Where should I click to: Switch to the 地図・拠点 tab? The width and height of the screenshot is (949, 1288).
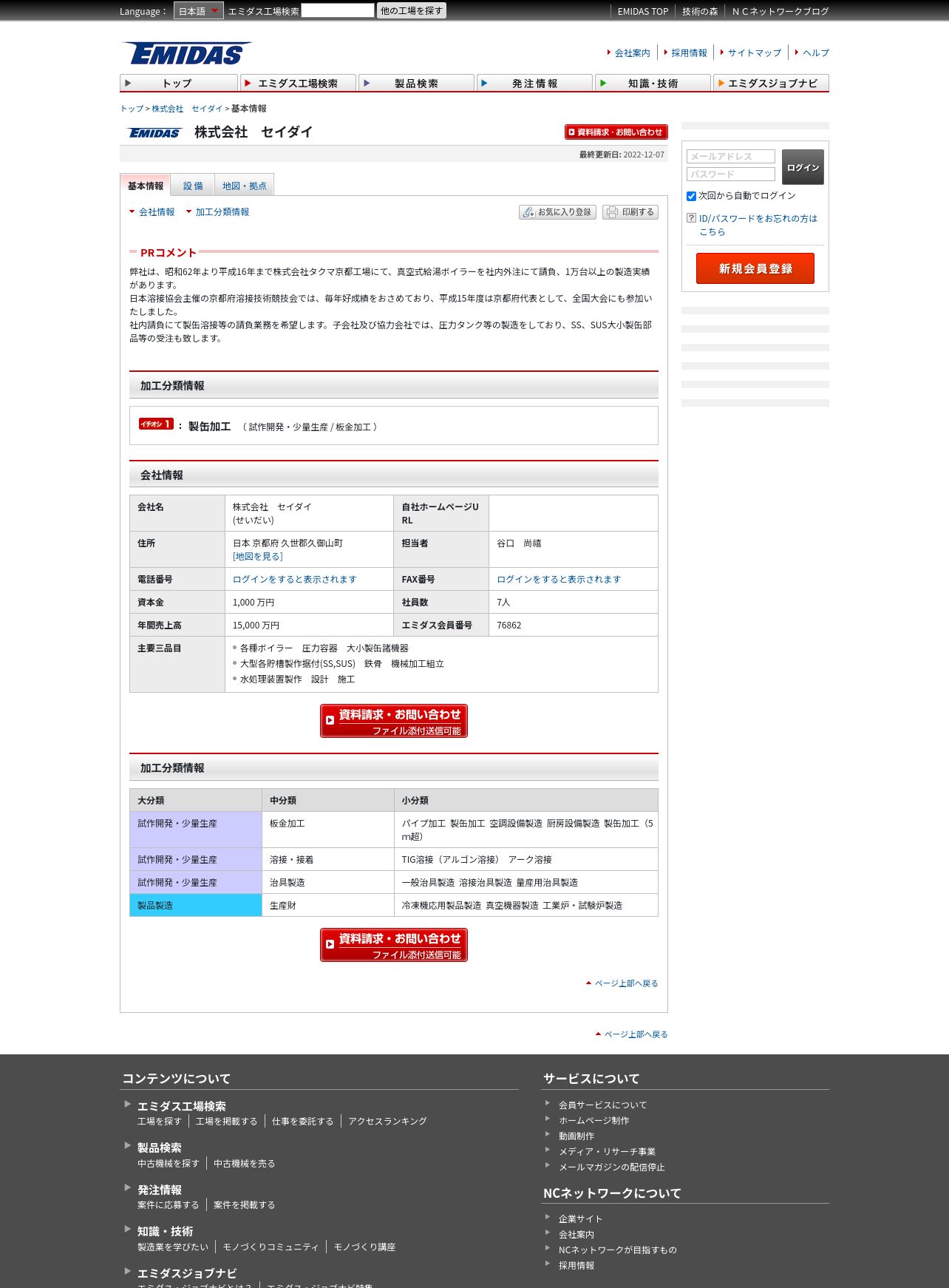coord(245,186)
